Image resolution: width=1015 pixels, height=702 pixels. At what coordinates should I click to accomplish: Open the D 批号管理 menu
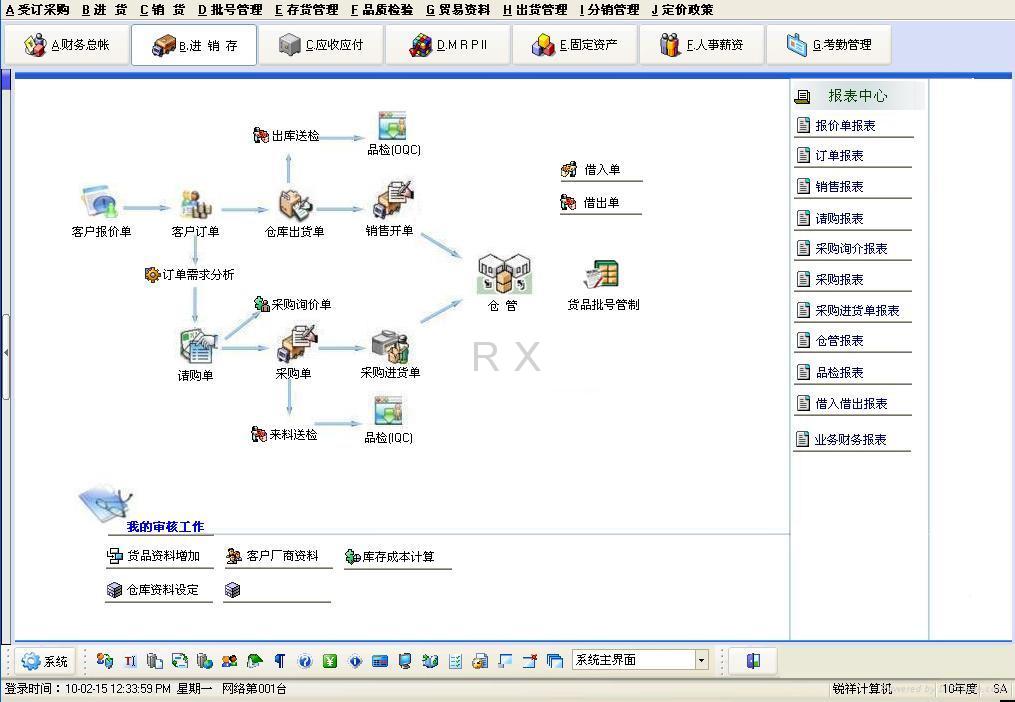click(228, 10)
